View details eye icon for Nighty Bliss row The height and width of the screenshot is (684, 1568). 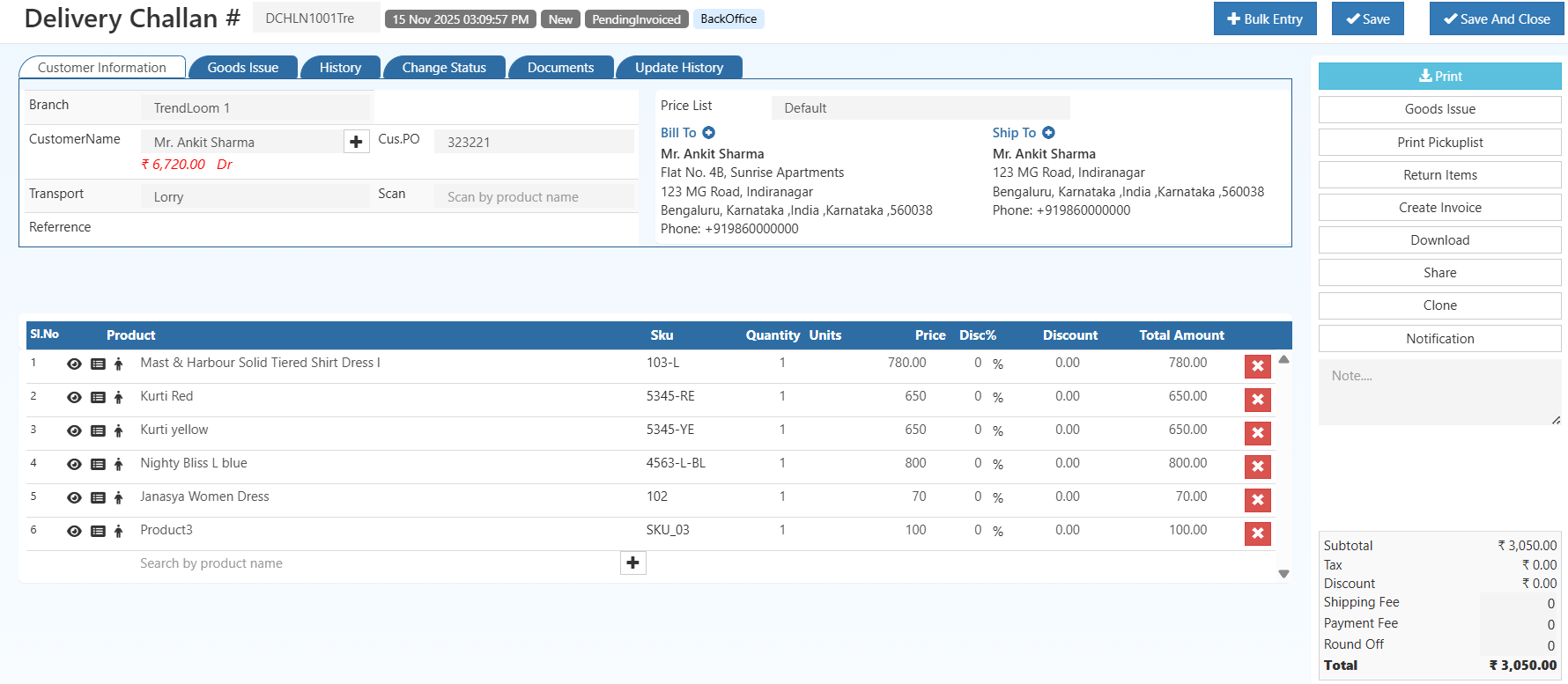pyautogui.click(x=74, y=464)
